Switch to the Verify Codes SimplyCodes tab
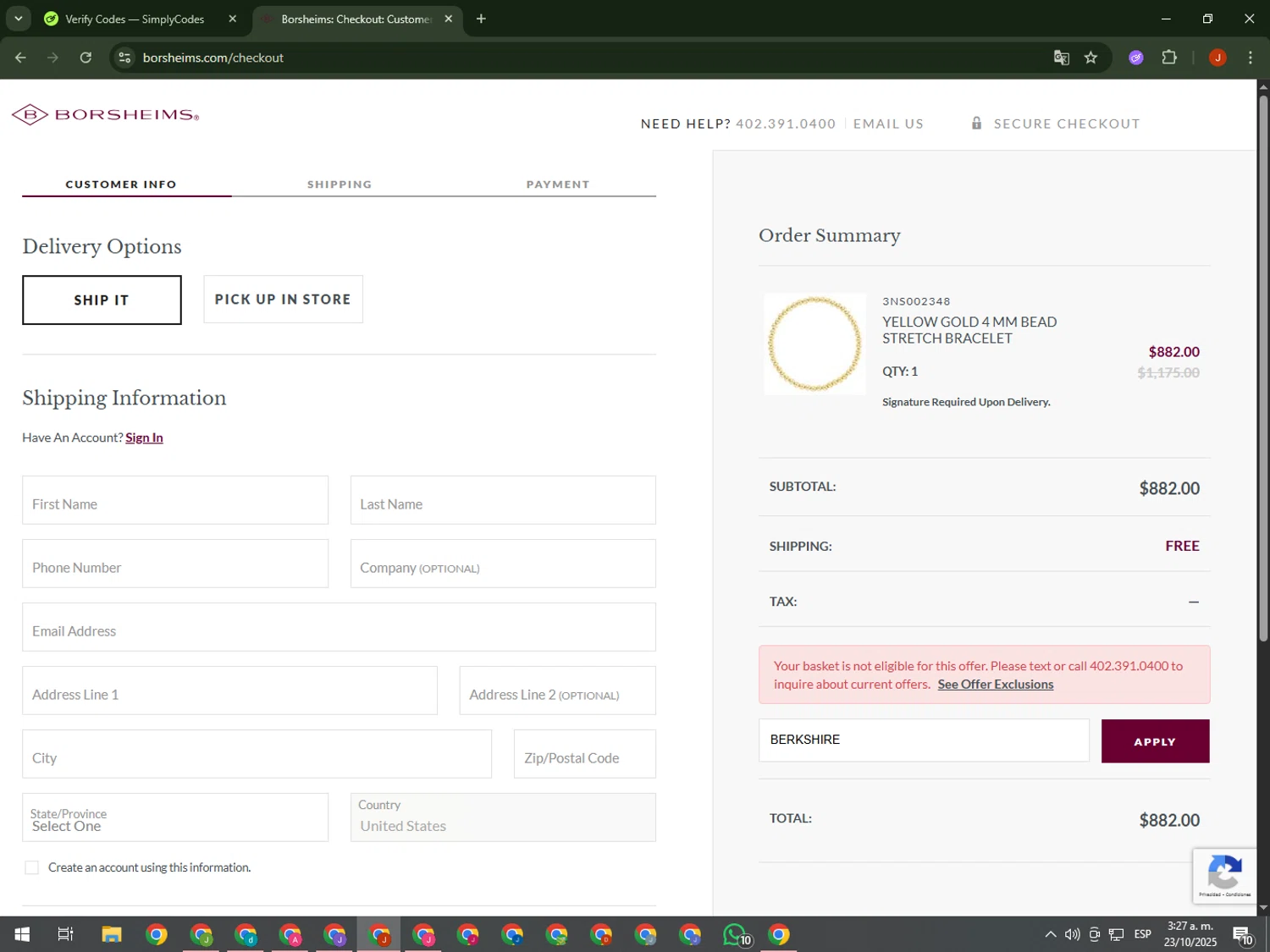This screenshot has width=1270, height=952. [135, 19]
